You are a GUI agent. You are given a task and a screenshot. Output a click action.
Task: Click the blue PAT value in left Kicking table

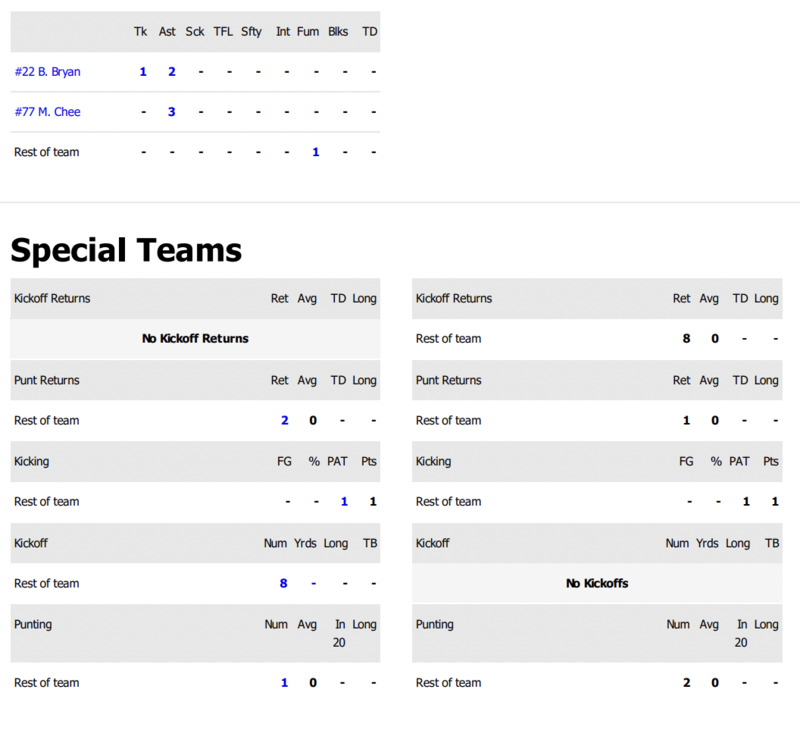345,501
